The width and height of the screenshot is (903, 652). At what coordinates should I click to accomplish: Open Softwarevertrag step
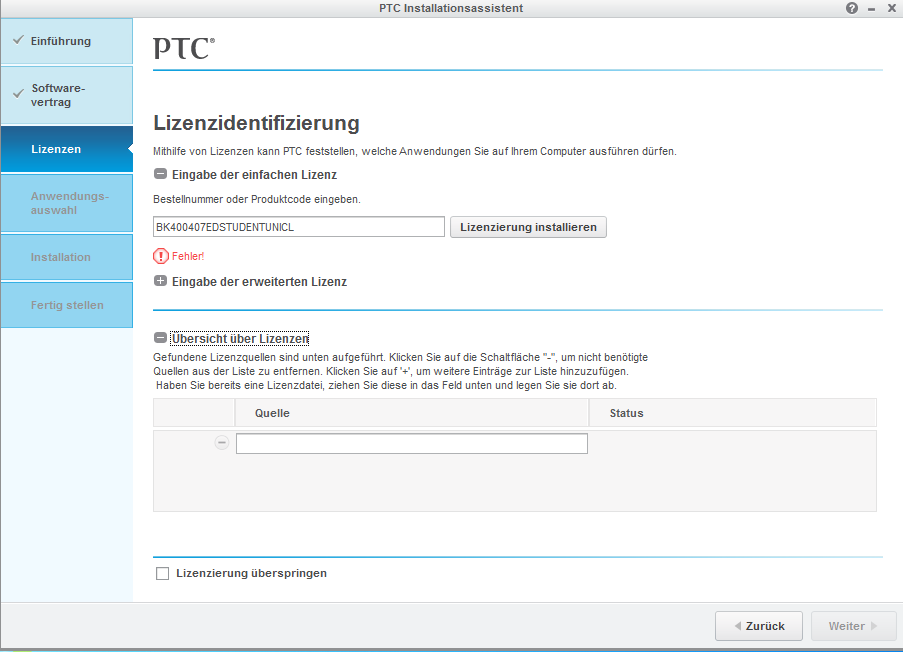click(67, 95)
